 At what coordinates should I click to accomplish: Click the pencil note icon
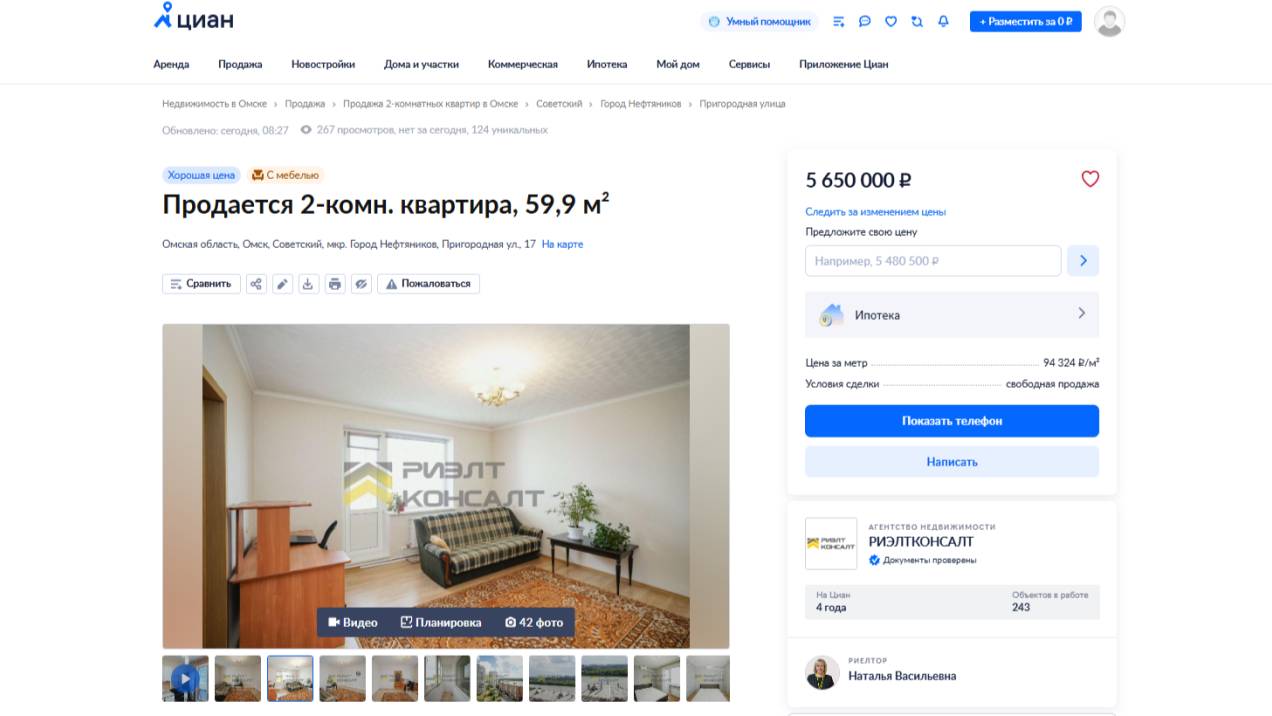tap(283, 284)
